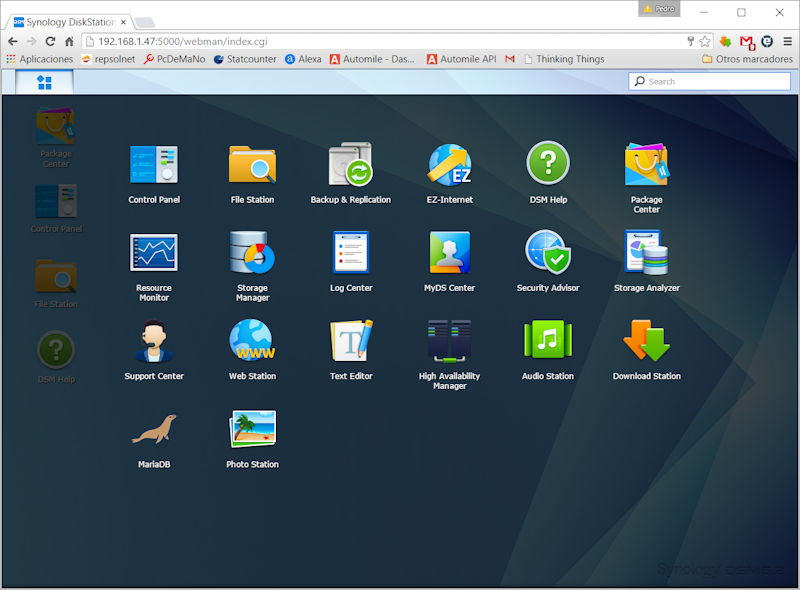Open Backup & Replication
The image size is (800, 590).
pos(351,174)
